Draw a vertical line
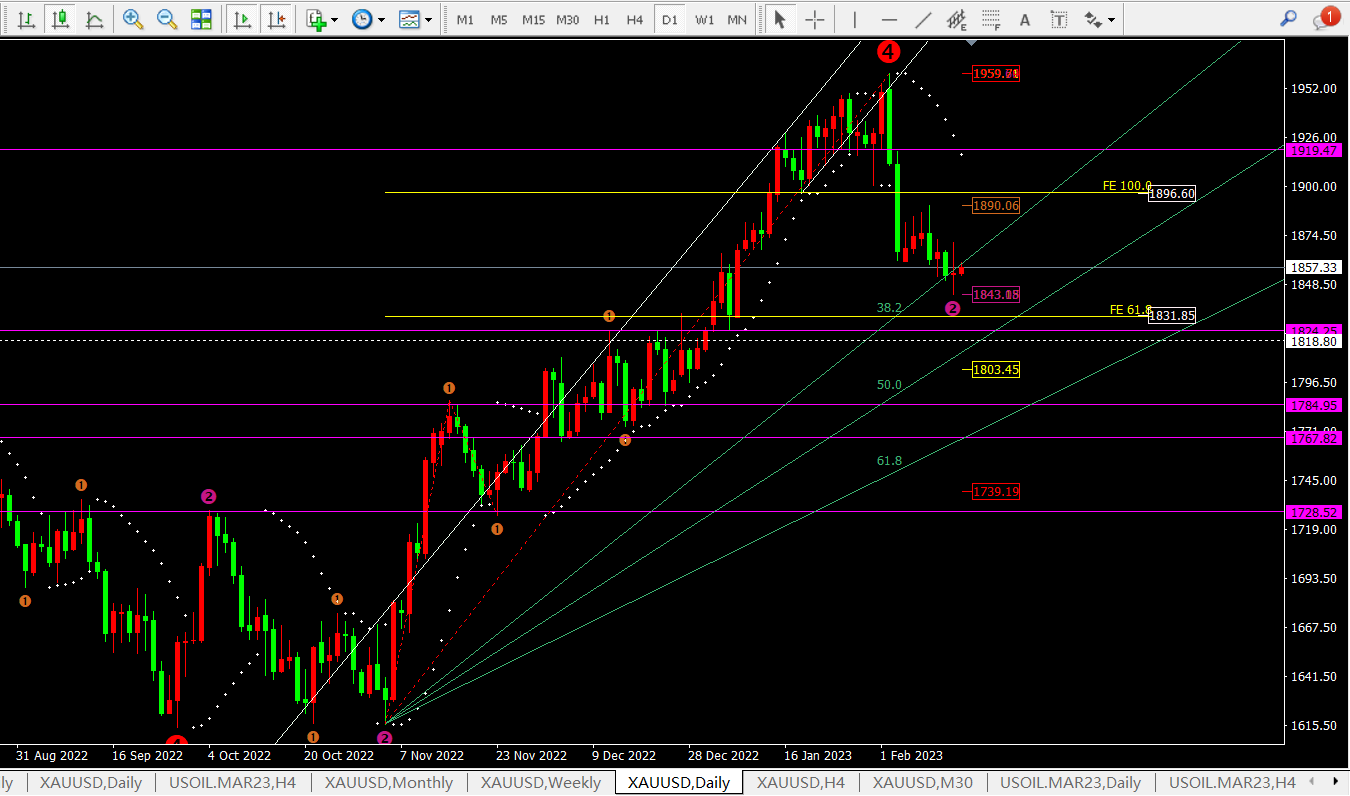Image resolution: width=1350 pixels, height=796 pixels. (x=854, y=19)
